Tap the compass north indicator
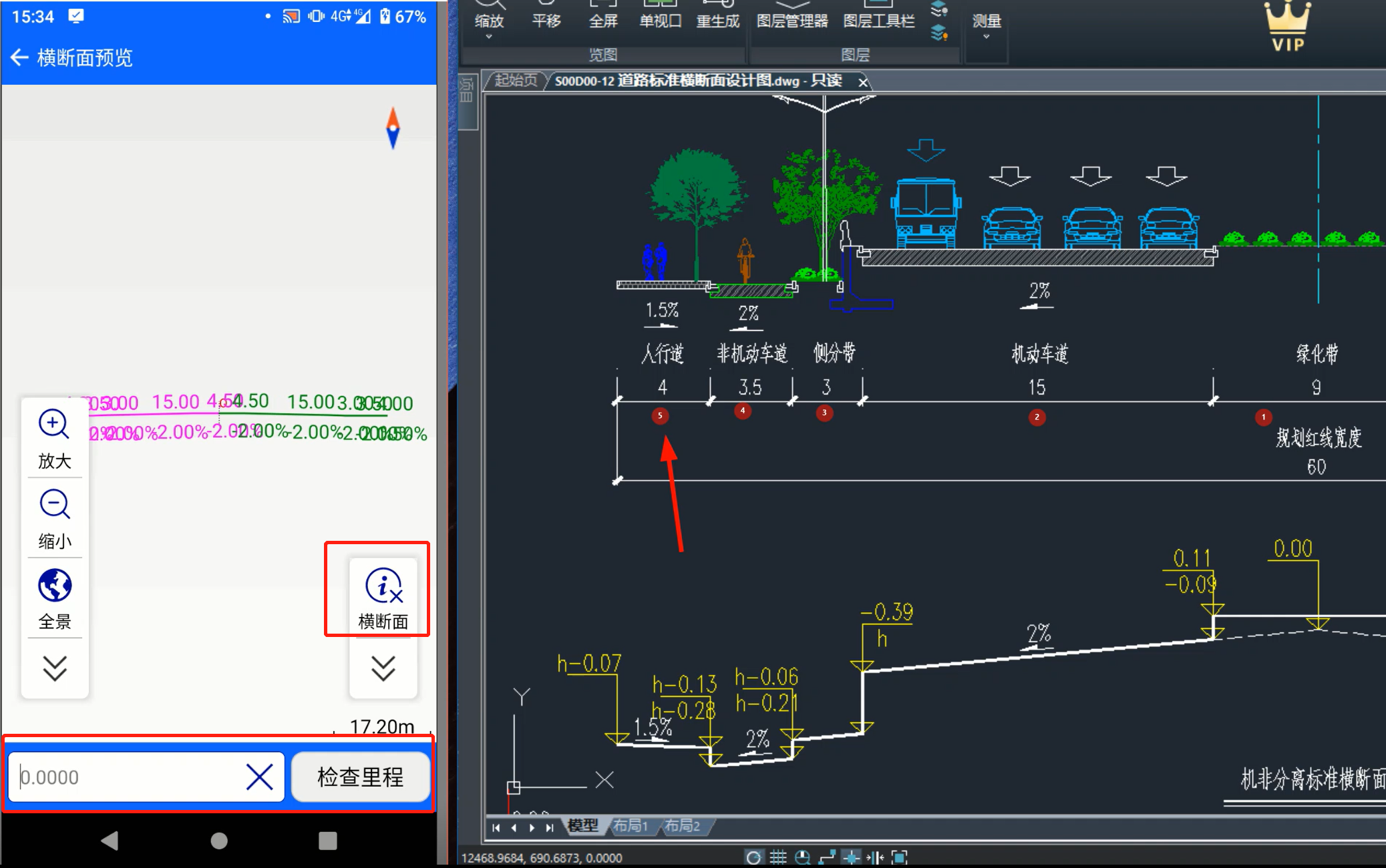 [393, 128]
